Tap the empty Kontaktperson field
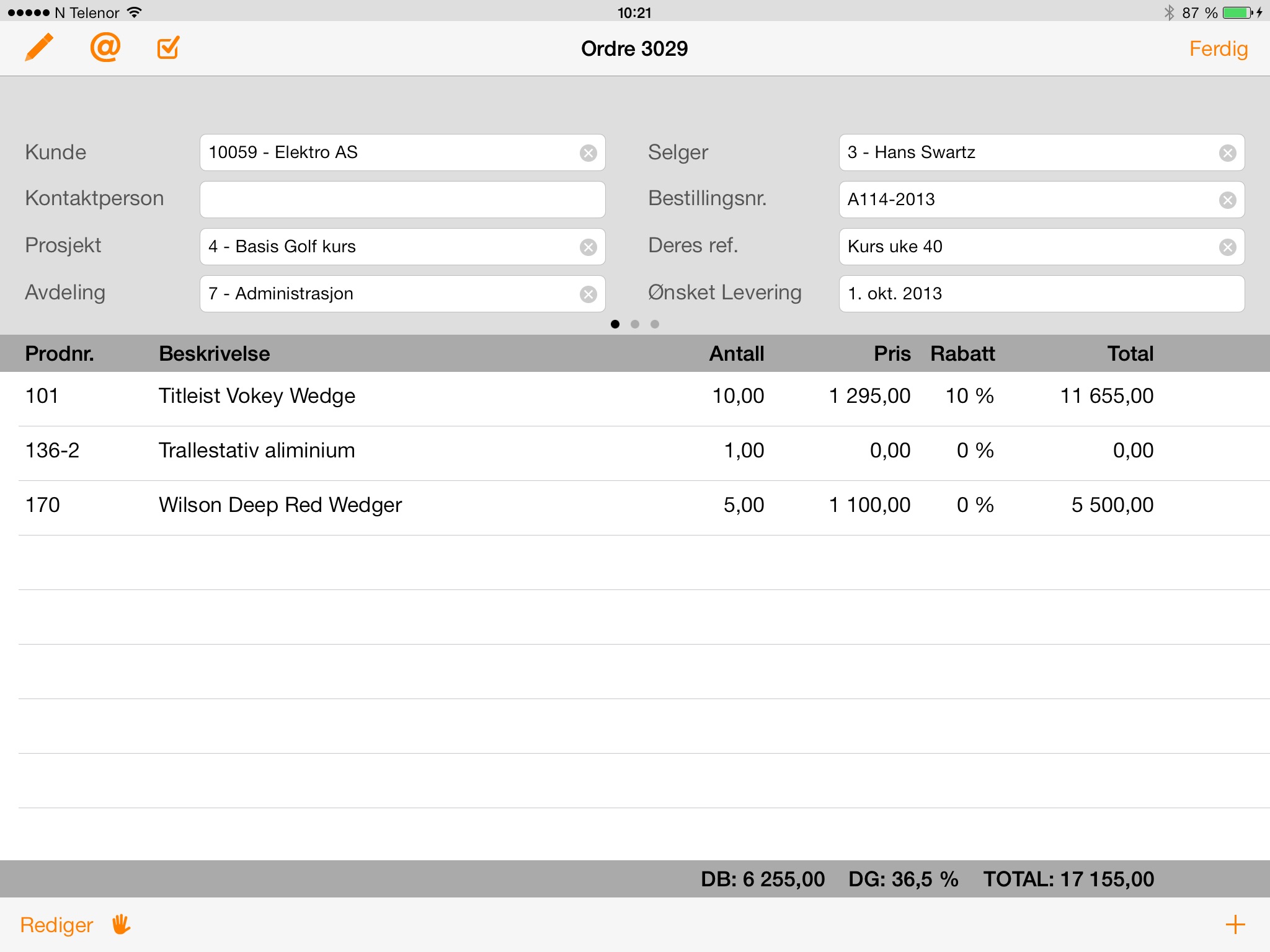 click(x=402, y=200)
